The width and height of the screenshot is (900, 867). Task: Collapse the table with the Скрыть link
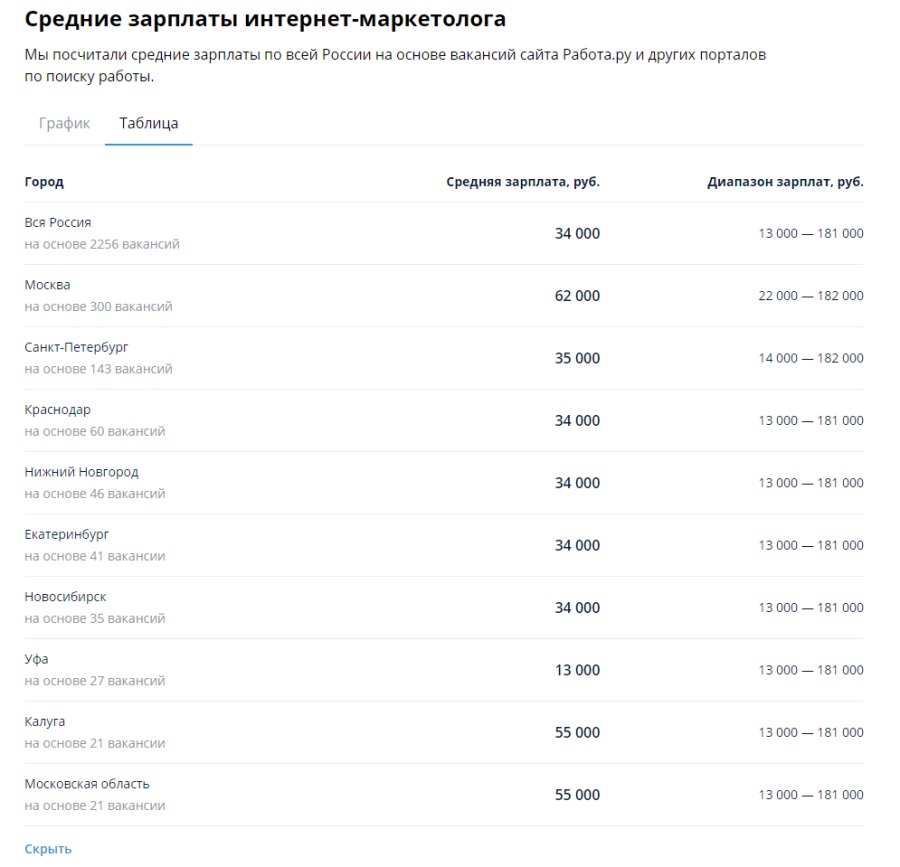click(x=48, y=849)
